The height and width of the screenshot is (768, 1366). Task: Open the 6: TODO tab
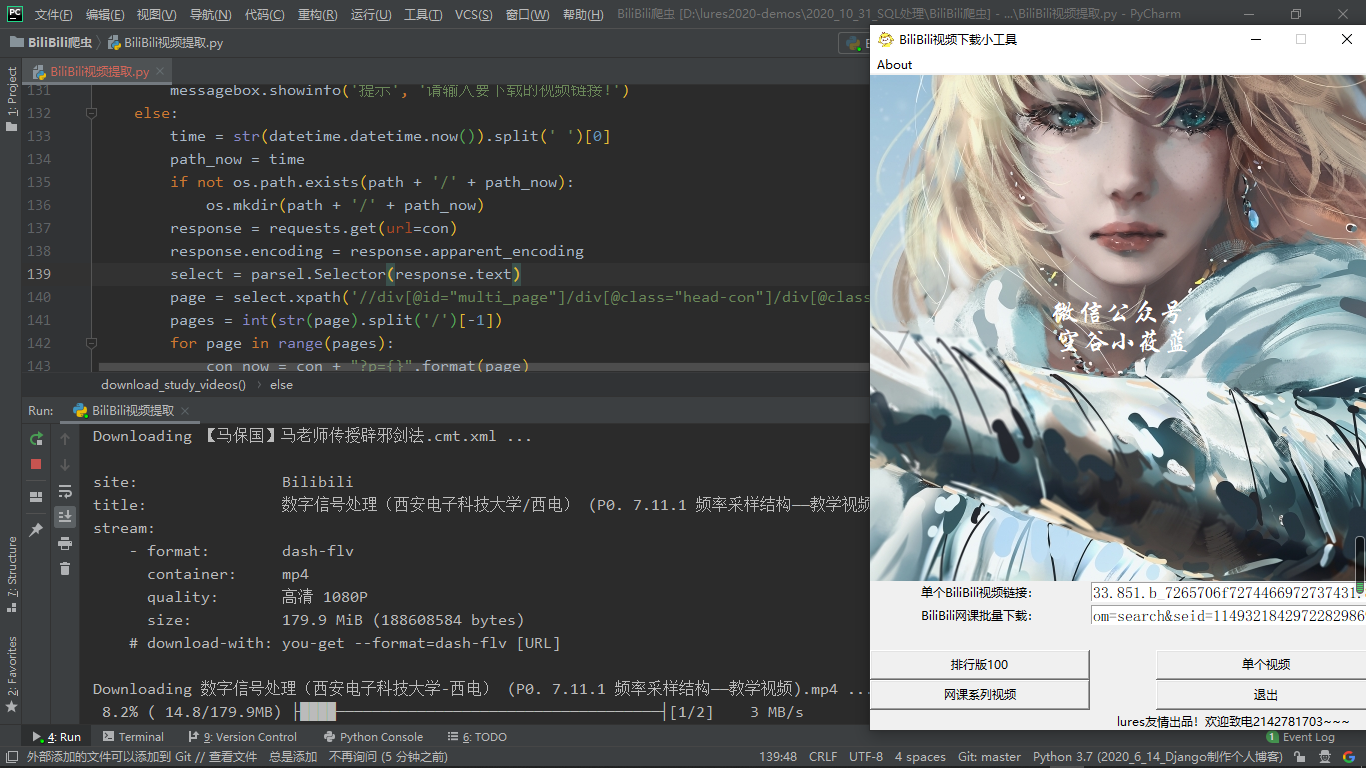click(x=477, y=737)
